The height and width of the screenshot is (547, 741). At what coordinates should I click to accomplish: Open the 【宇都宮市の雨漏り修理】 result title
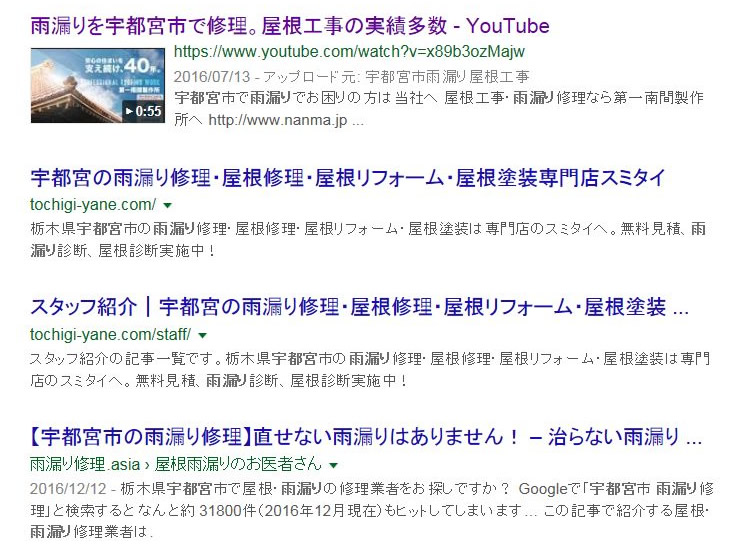click(366, 437)
